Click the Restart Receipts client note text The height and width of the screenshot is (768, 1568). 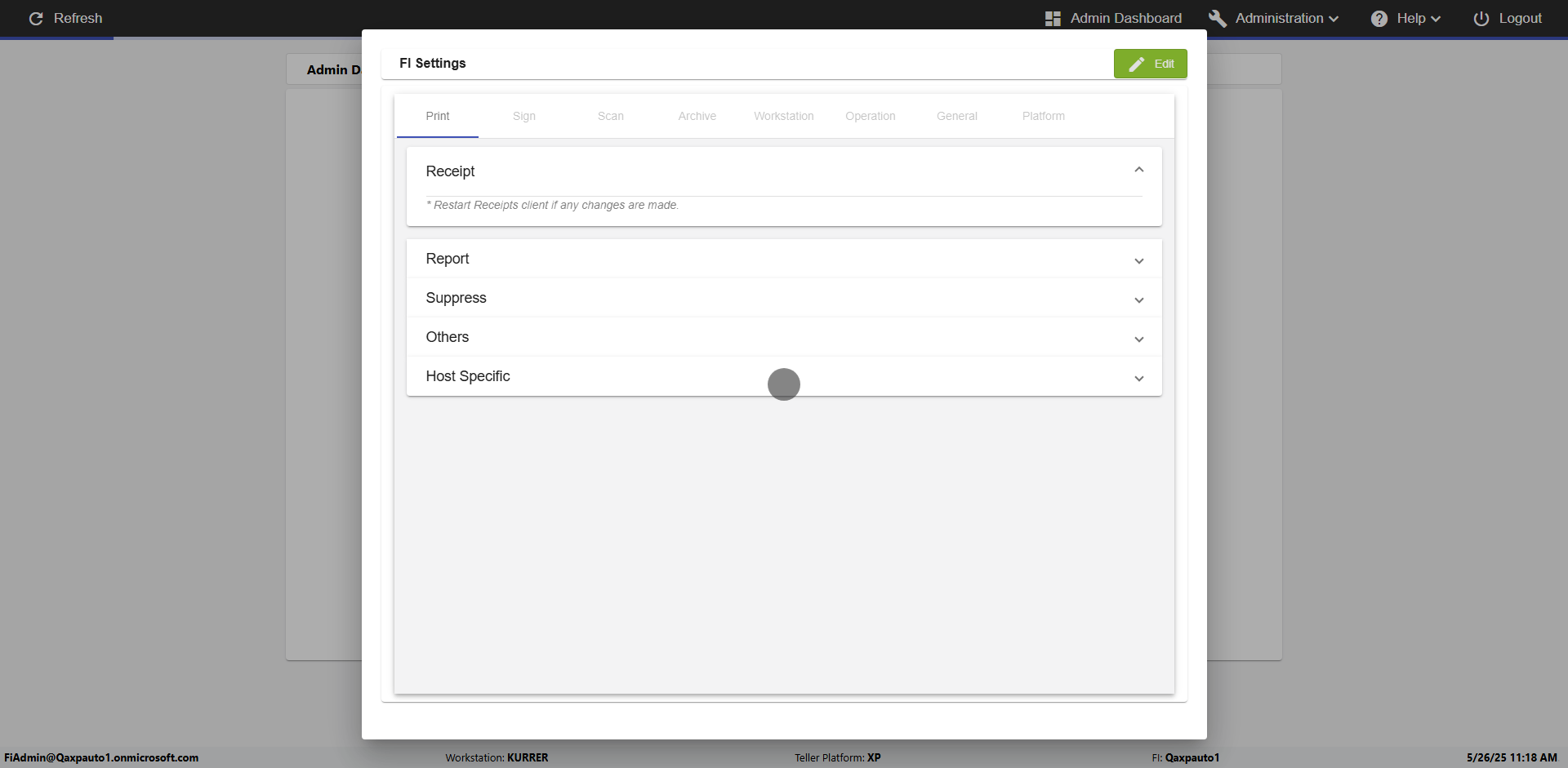point(552,205)
